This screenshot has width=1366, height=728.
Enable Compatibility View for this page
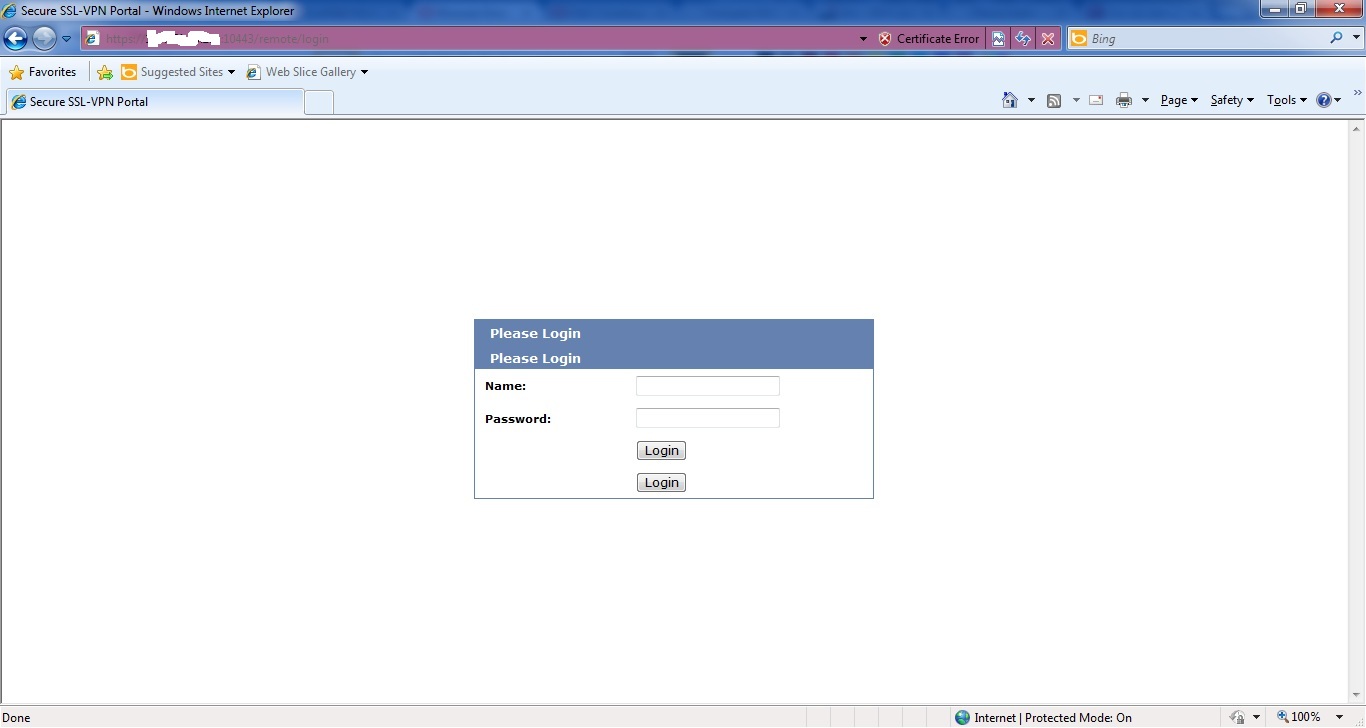tap(998, 38)
